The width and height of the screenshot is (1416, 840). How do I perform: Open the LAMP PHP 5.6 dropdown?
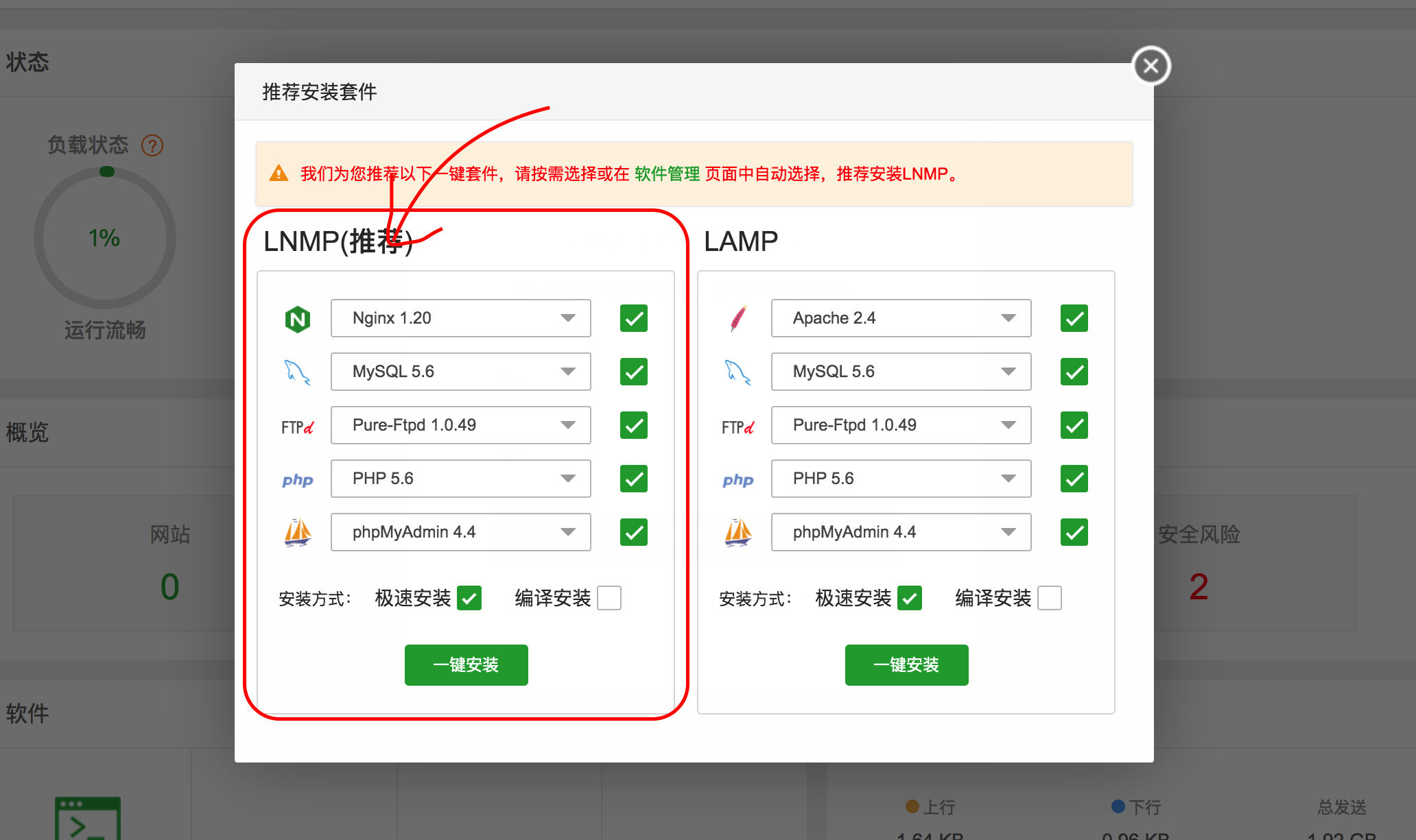click(x=901, y=479)
